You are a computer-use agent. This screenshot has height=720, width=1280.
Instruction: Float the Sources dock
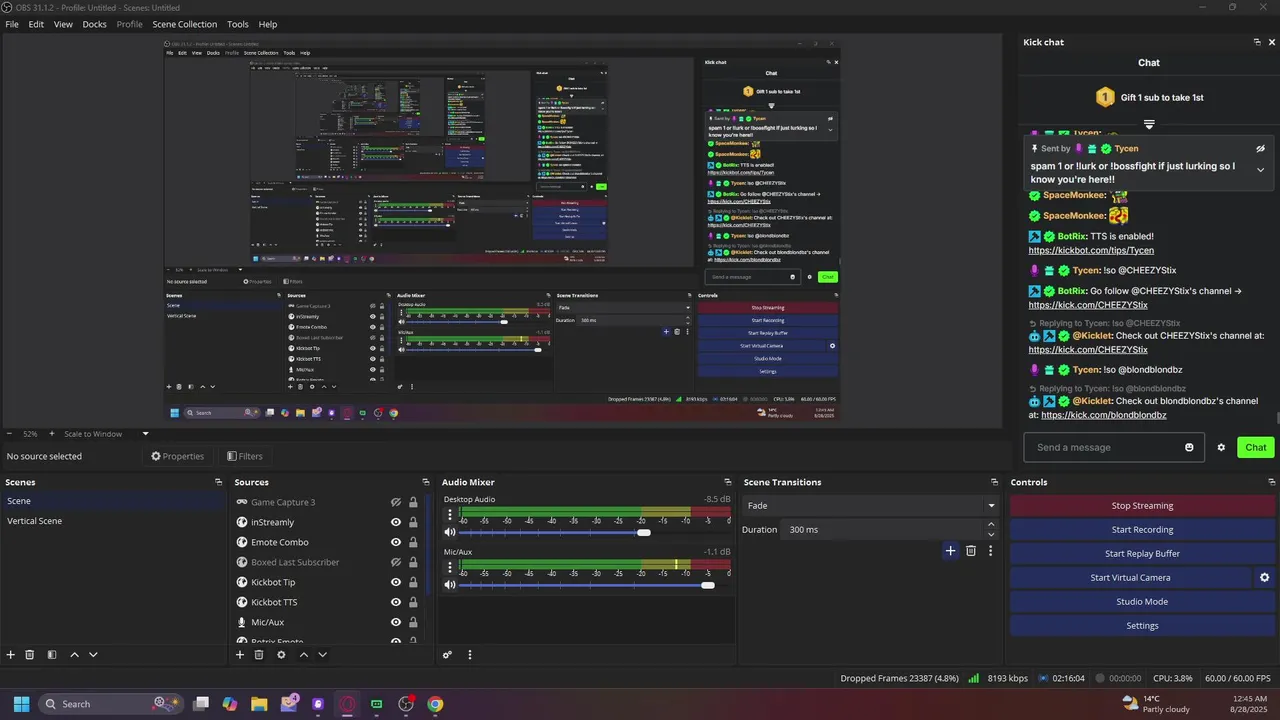(x=426, y=482)
